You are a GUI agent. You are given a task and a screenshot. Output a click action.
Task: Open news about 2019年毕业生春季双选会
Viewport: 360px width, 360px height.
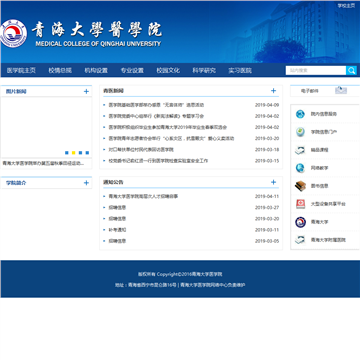point(168,127)
